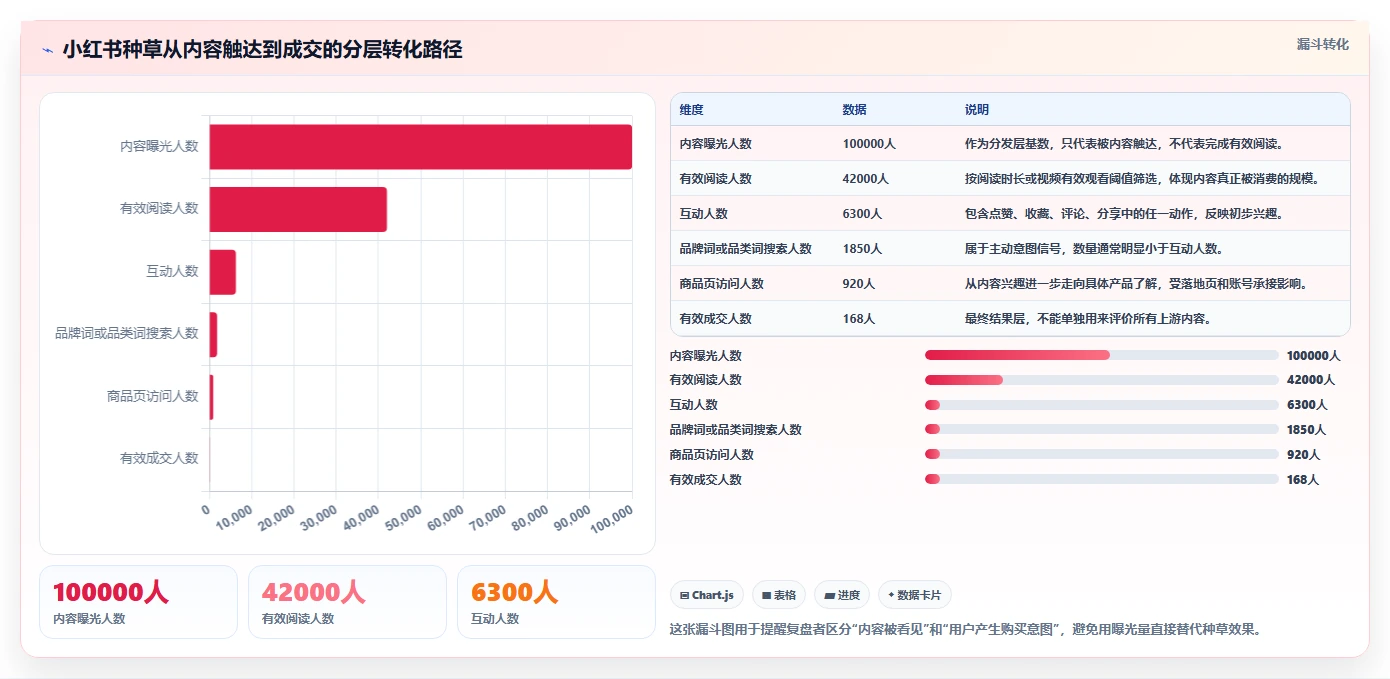
Task: Open the 100000人 内容曝光人数 data card
Action: click(x=138, y=602)
